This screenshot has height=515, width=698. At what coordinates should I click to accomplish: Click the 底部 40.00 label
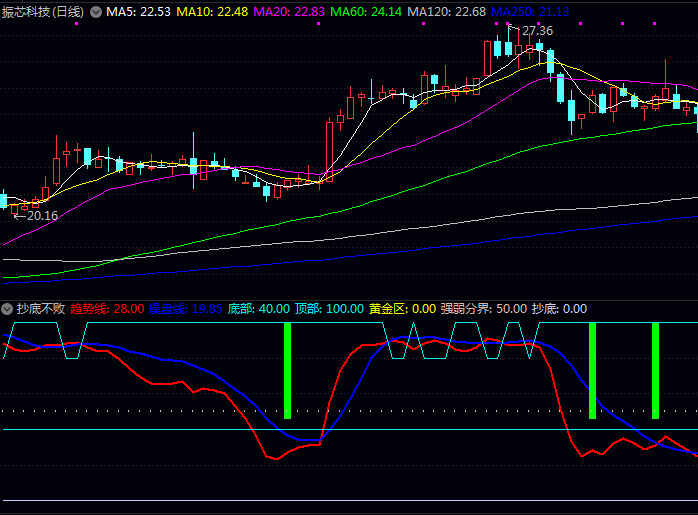click(x=259, y=309)
